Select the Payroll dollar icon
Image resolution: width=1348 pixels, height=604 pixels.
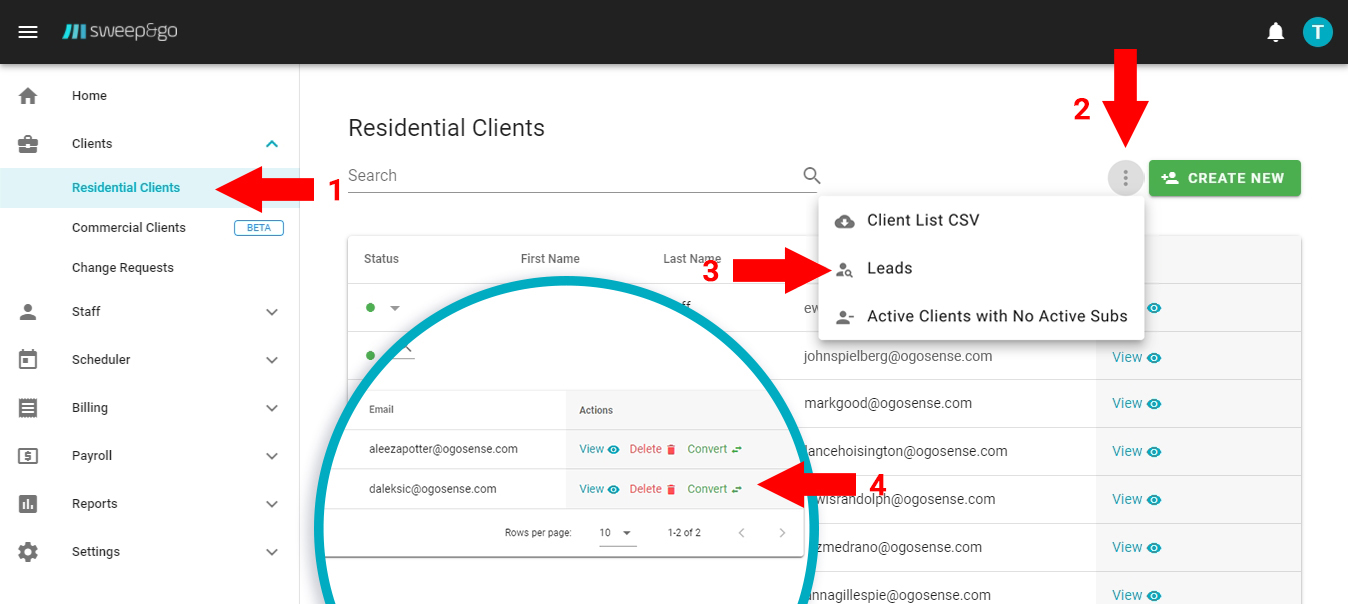coord(29,455)
